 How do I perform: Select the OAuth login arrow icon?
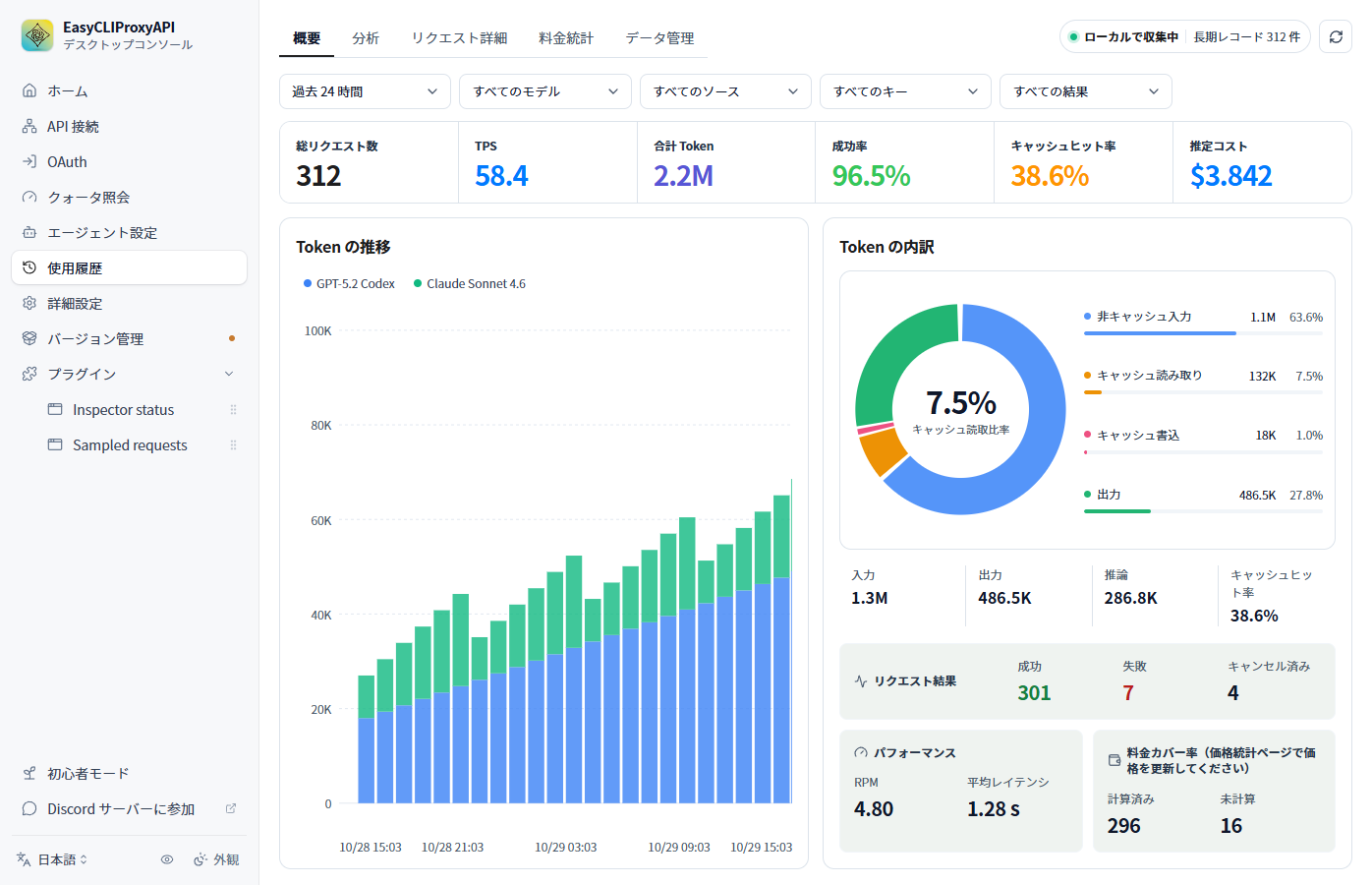29,161
